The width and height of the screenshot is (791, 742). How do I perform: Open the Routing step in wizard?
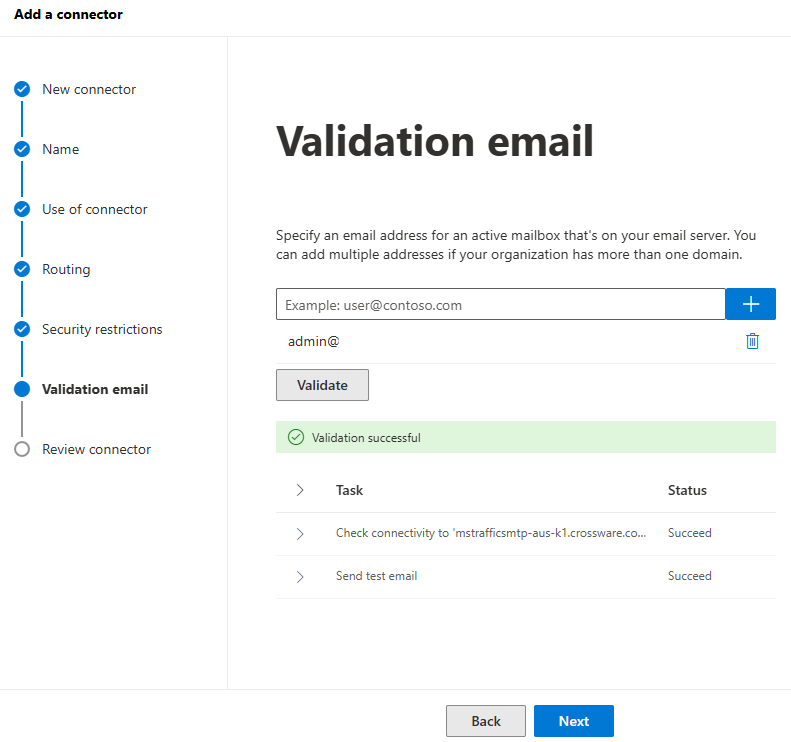point(66,269)
